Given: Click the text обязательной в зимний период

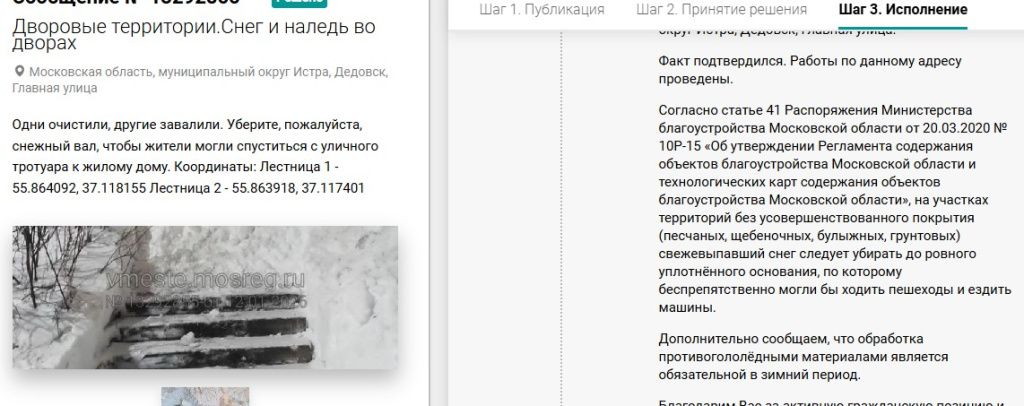Looking at the screenshot, I should pyautogui.click(x=760, y=375).
